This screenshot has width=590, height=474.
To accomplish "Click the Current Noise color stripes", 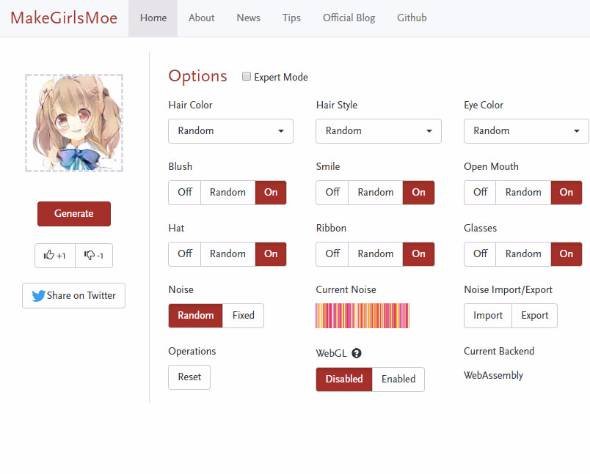I will click(x=362, y=315).
